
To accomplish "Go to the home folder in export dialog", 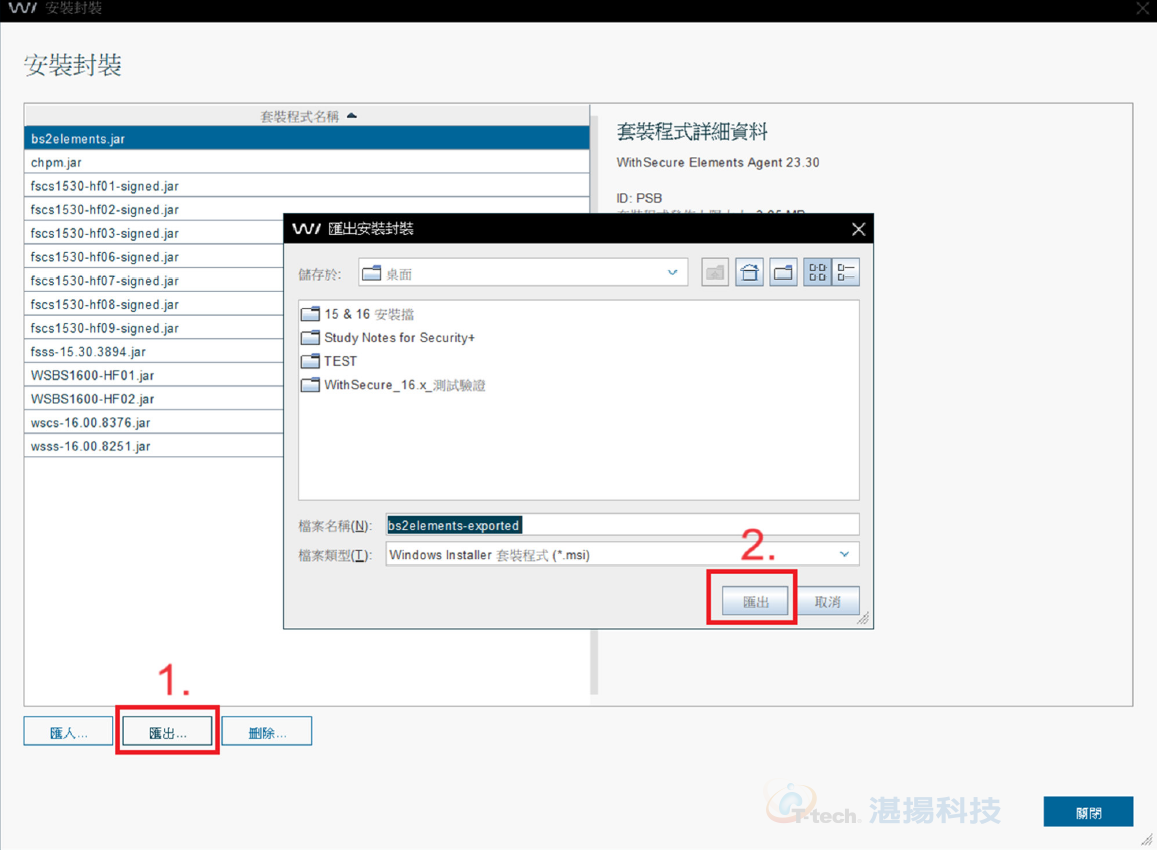I will [x=749, y=272].
